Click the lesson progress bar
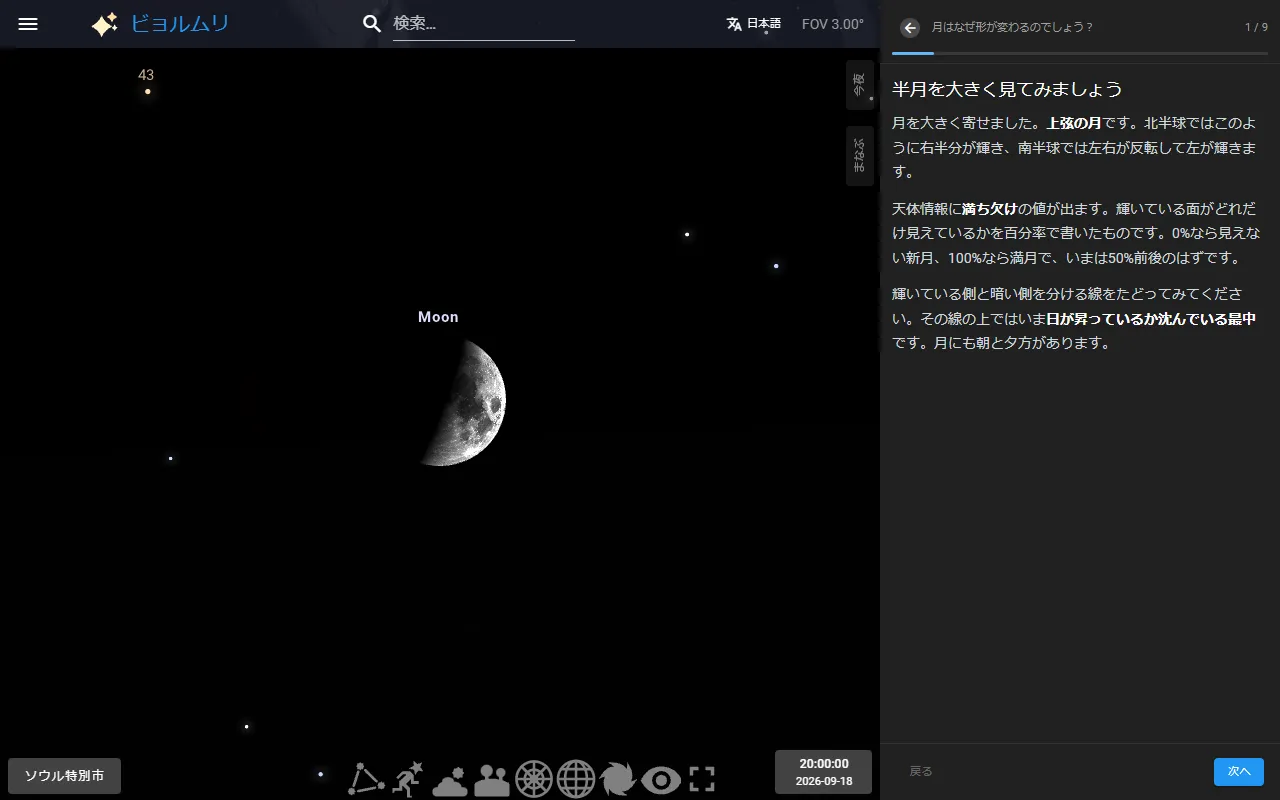 [x=1080, y=52]
